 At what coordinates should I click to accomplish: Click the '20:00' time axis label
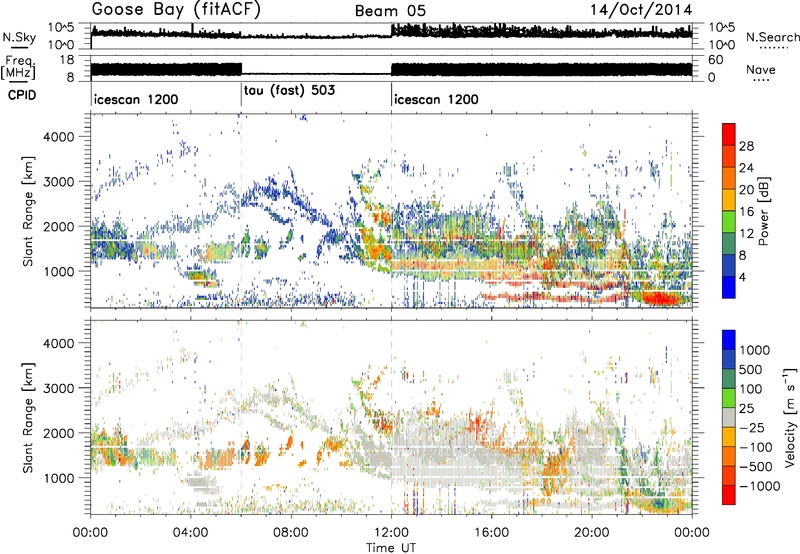tap(592, 532)
